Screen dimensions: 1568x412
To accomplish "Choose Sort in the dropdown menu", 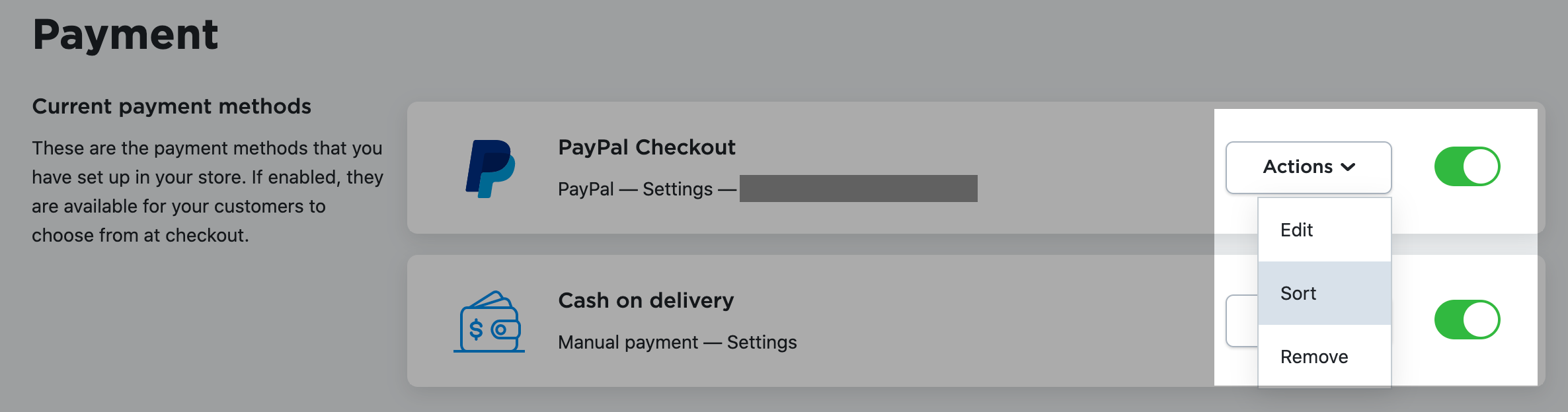I will point(1297,292).
